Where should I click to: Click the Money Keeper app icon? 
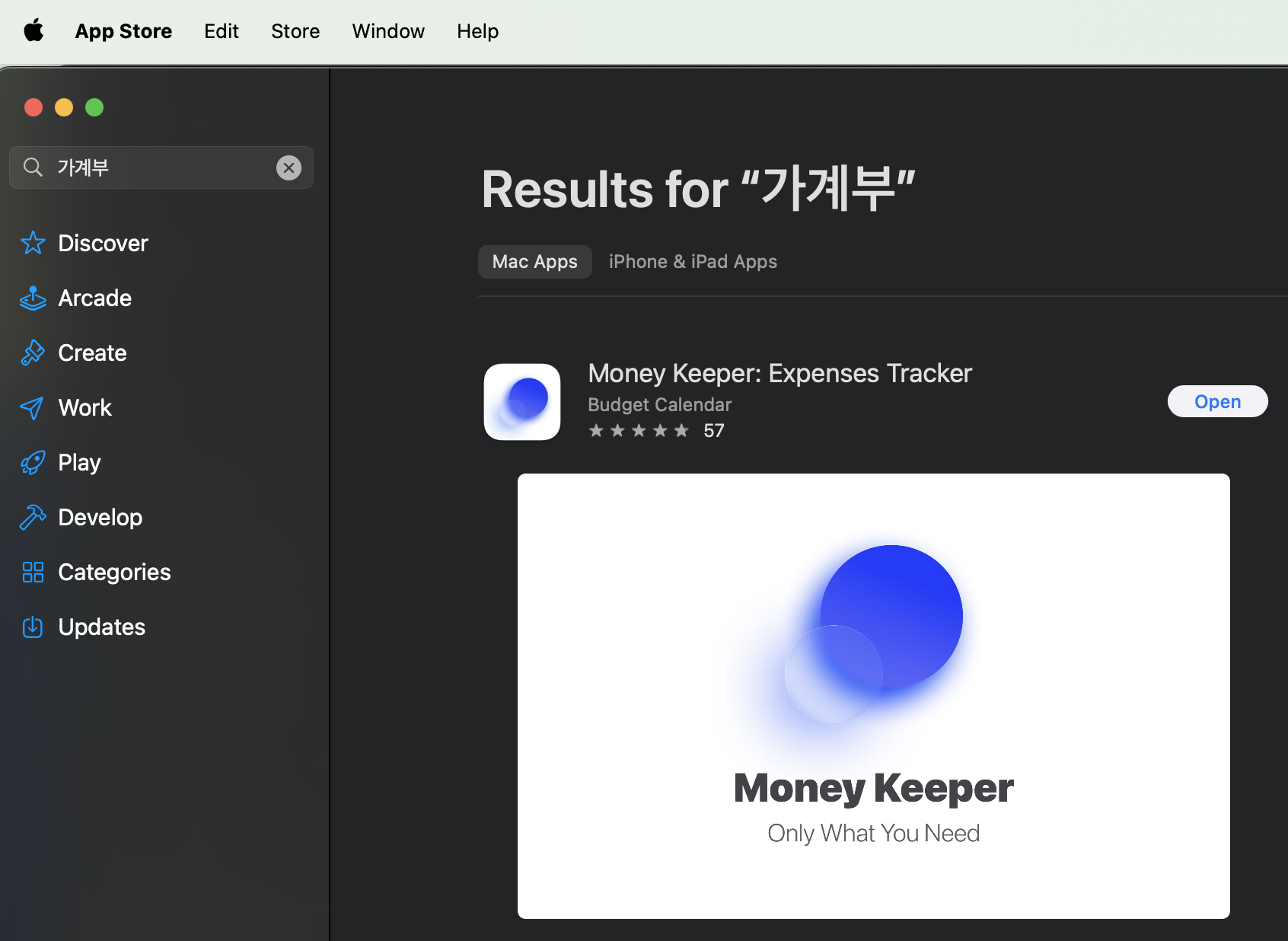[522, 402]
